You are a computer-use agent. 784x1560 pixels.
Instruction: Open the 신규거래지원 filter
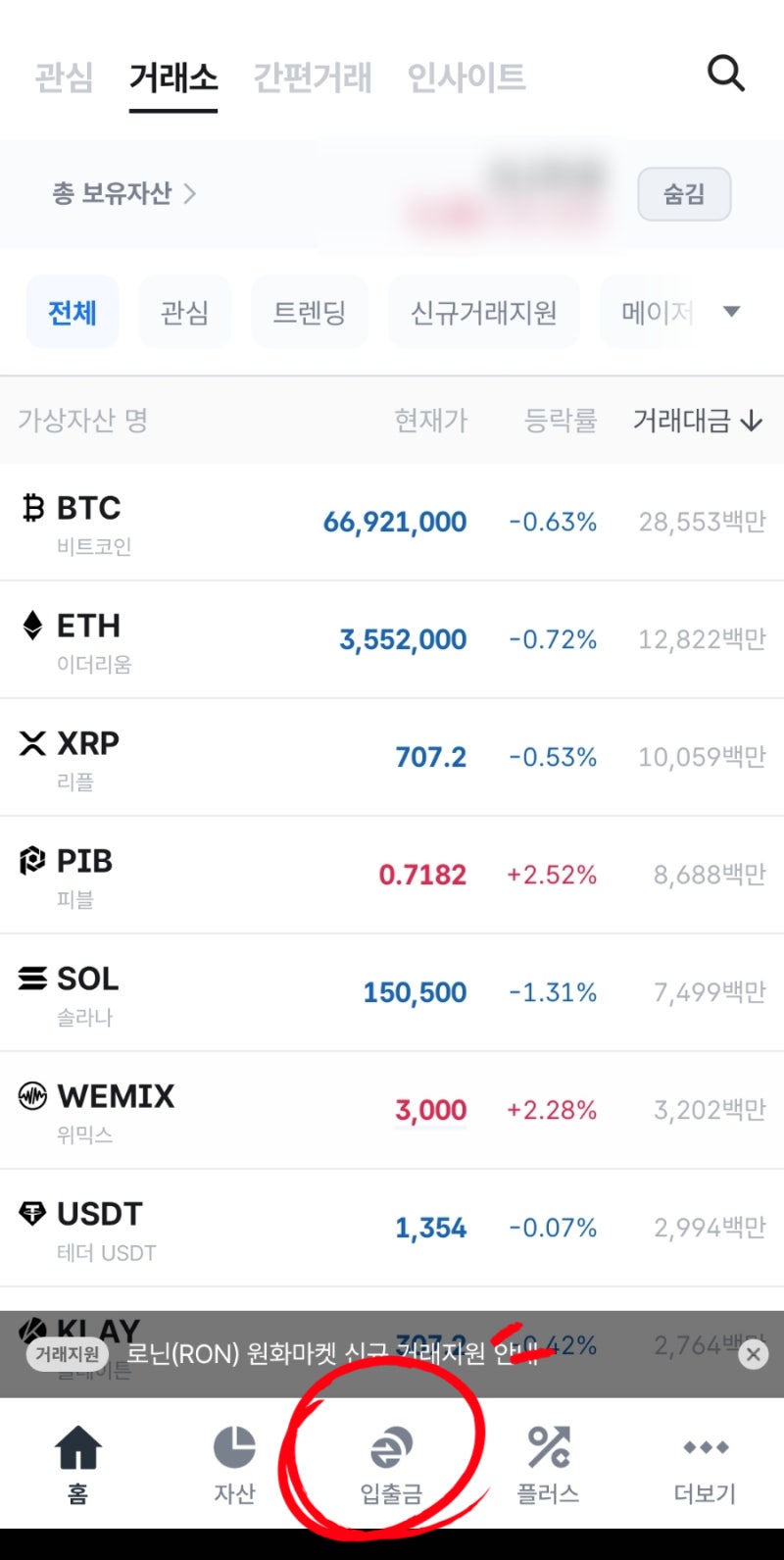(x=484, y=313)
